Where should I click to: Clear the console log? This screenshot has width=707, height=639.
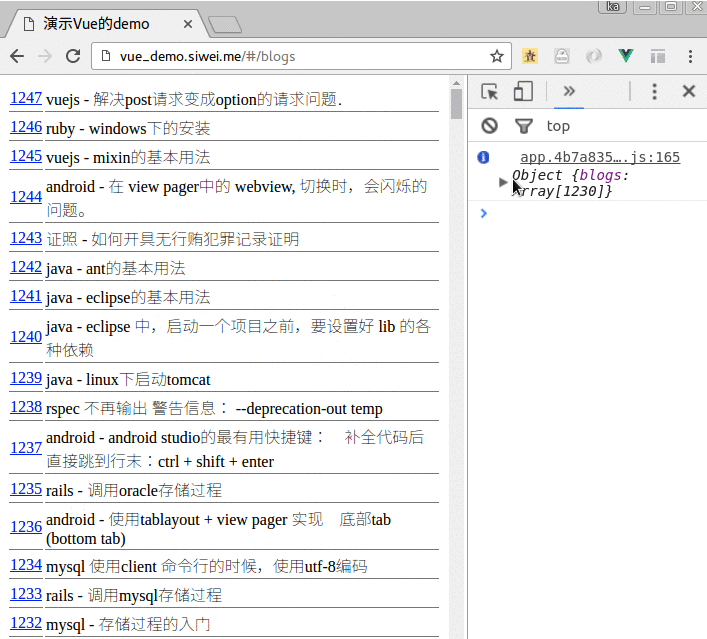(489, 126)
